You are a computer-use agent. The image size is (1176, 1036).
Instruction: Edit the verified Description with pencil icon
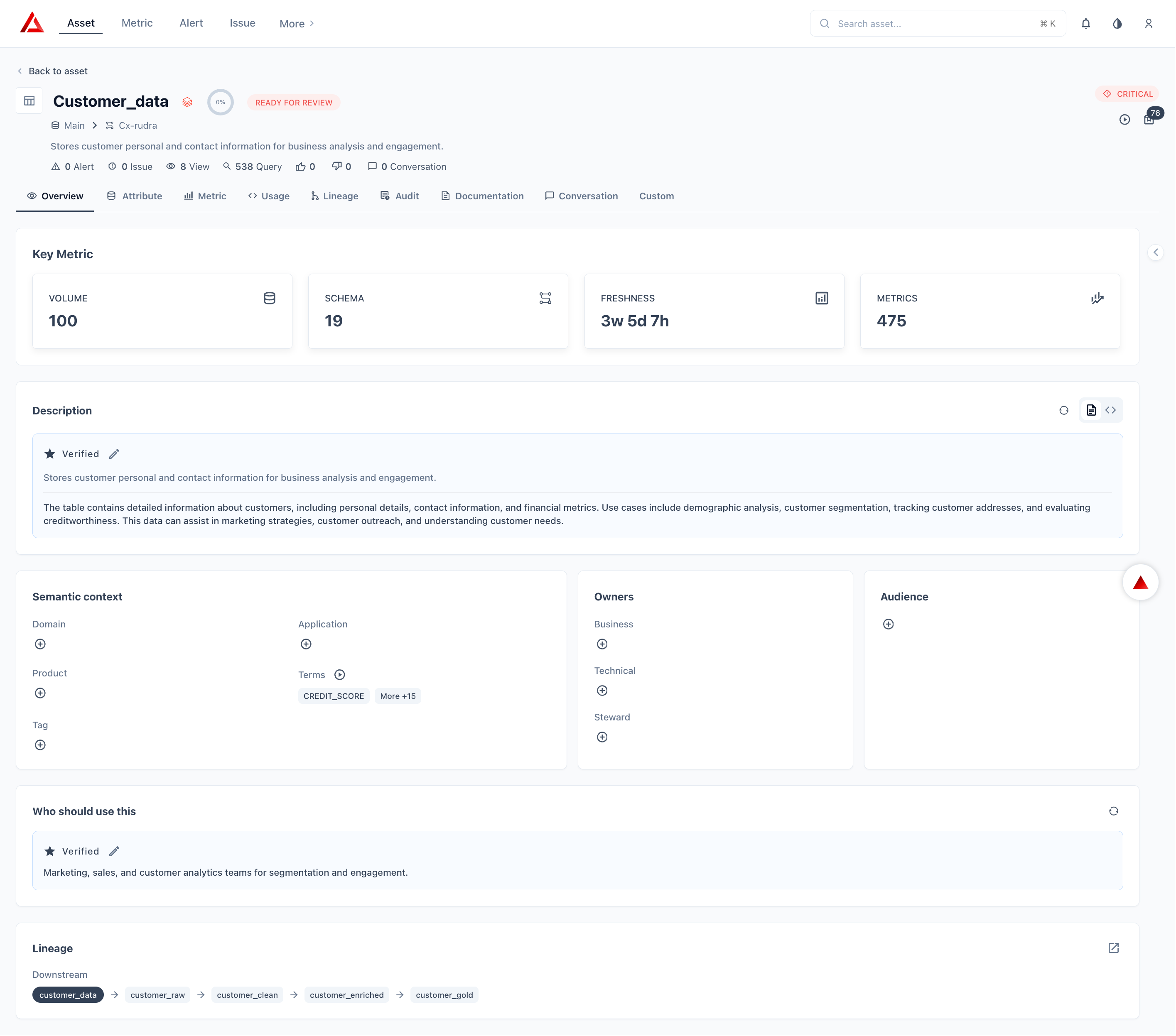[x=115, y=454]
